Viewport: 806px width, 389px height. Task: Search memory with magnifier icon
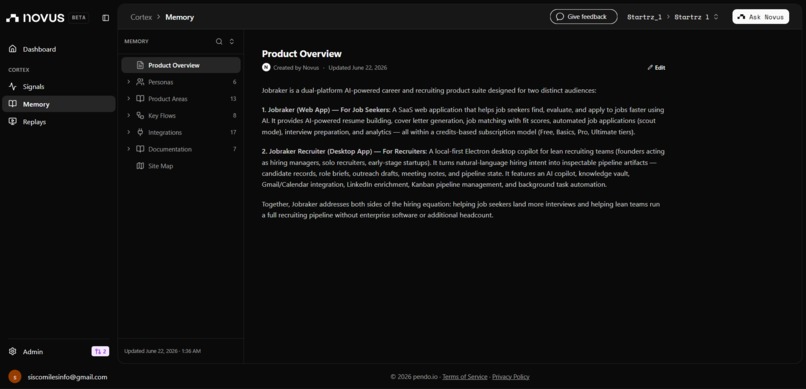[219, 42]
